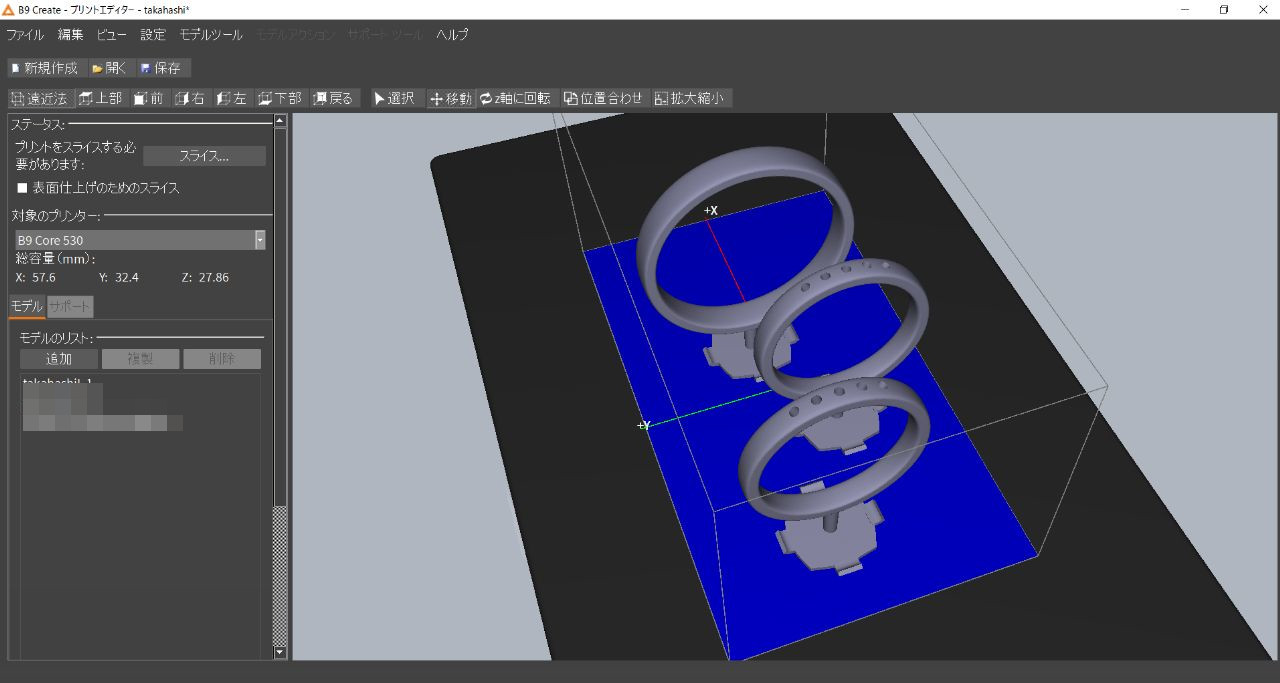Switch to right view 右
1280x683 pixels.
coord(190,98)
